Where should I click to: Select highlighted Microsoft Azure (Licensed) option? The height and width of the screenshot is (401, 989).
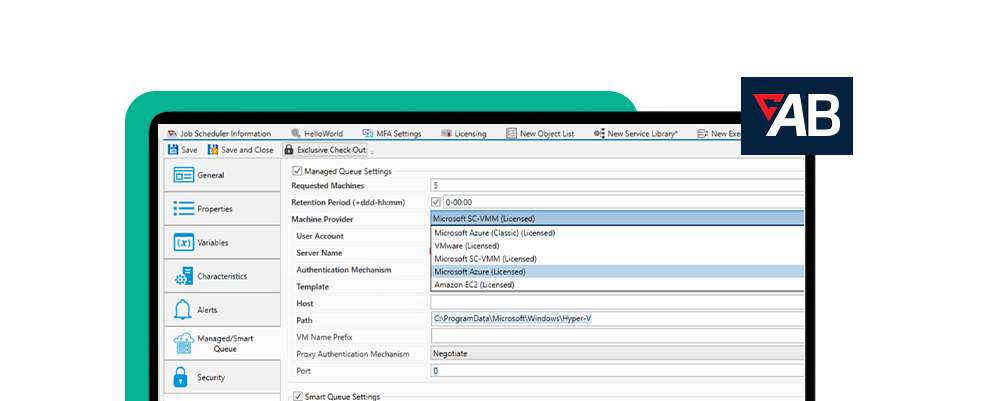pos(617,272)
